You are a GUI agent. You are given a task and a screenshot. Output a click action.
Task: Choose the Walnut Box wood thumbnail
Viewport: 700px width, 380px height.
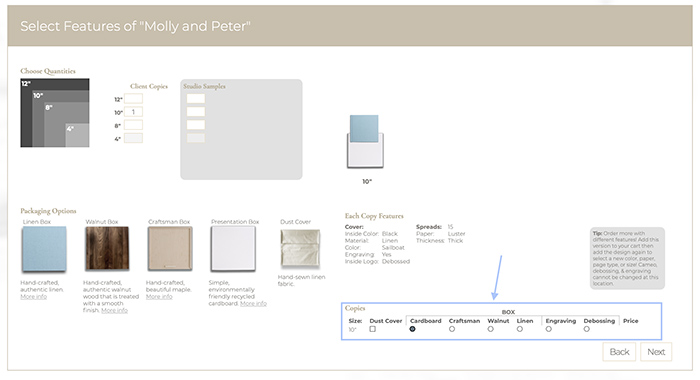click(x=107, y=249)
